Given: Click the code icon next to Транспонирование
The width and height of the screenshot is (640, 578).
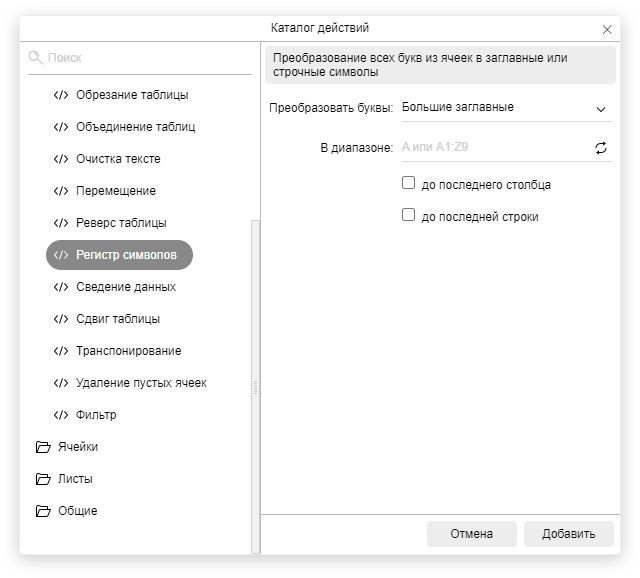Looking at the screenshot, I should (x=61, y=351).
